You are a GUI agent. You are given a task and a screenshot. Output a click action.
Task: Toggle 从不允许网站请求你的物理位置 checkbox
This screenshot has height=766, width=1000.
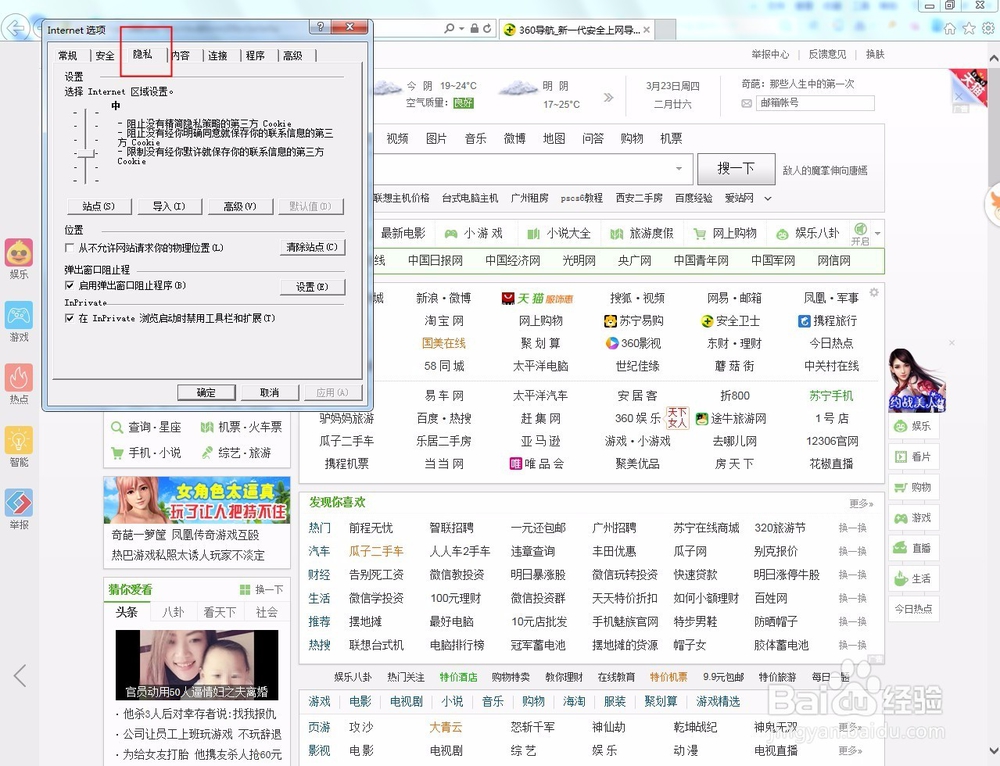pyautogui.click(x=70, y=247)
